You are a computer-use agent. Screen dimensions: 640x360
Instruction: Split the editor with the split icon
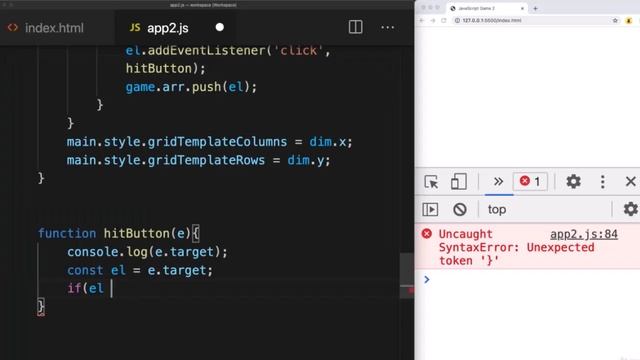(x=356, y=27)
